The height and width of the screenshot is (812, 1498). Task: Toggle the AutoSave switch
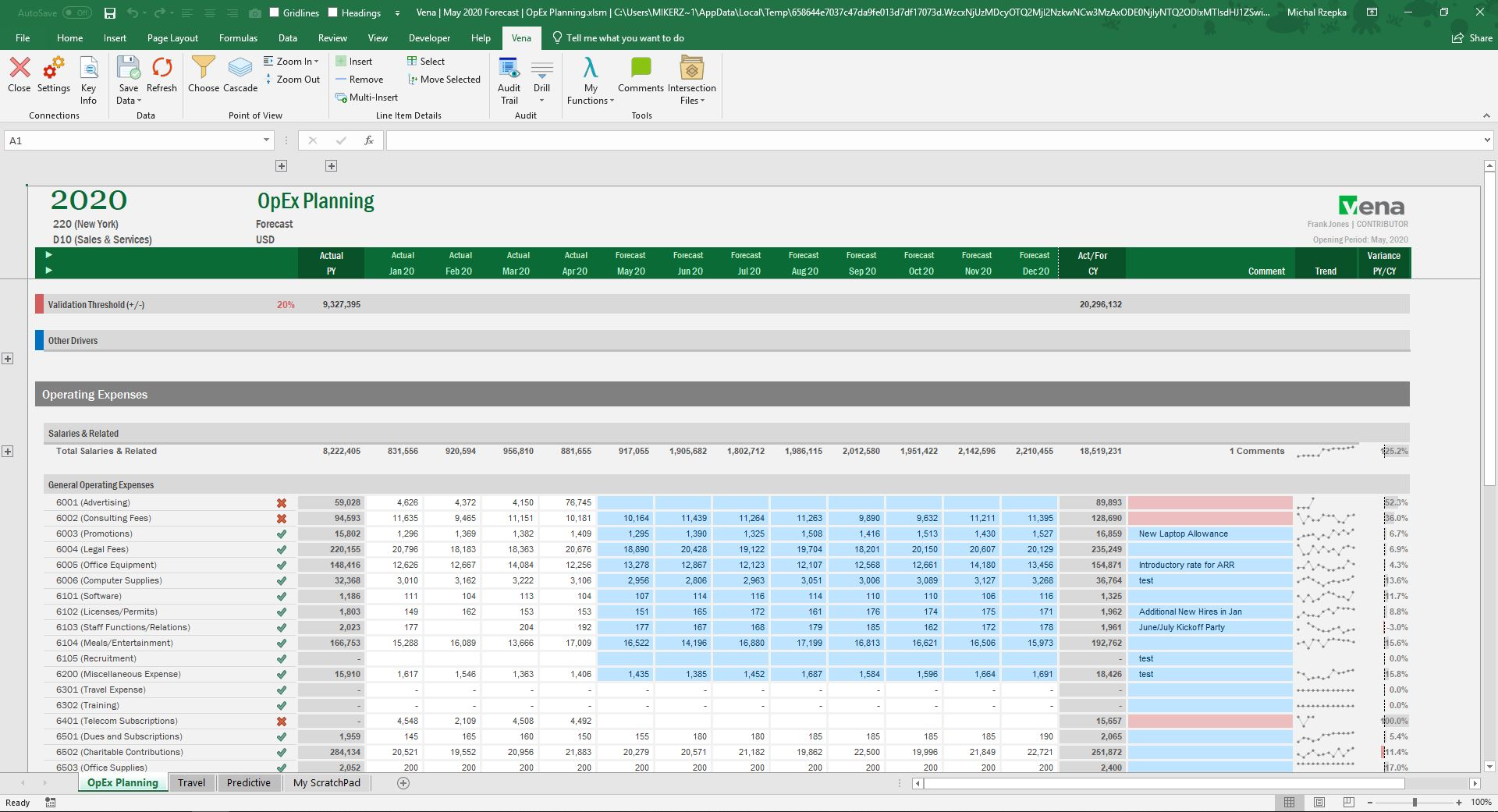click(76, 12)
